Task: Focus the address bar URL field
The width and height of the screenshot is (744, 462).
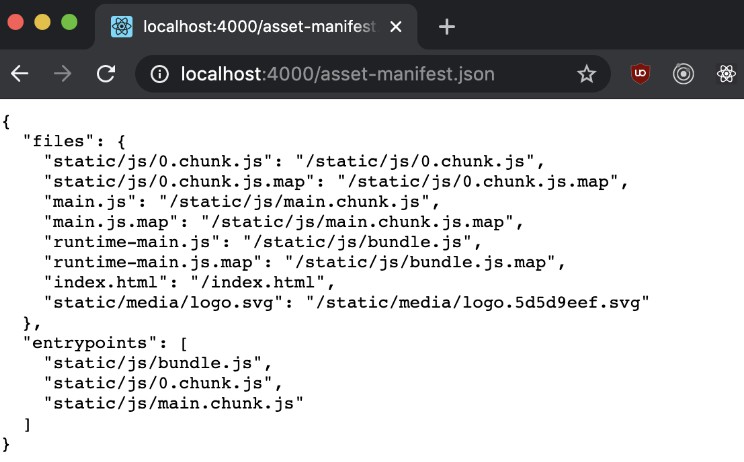Action: pyautogui.click(x=340, y=74)
